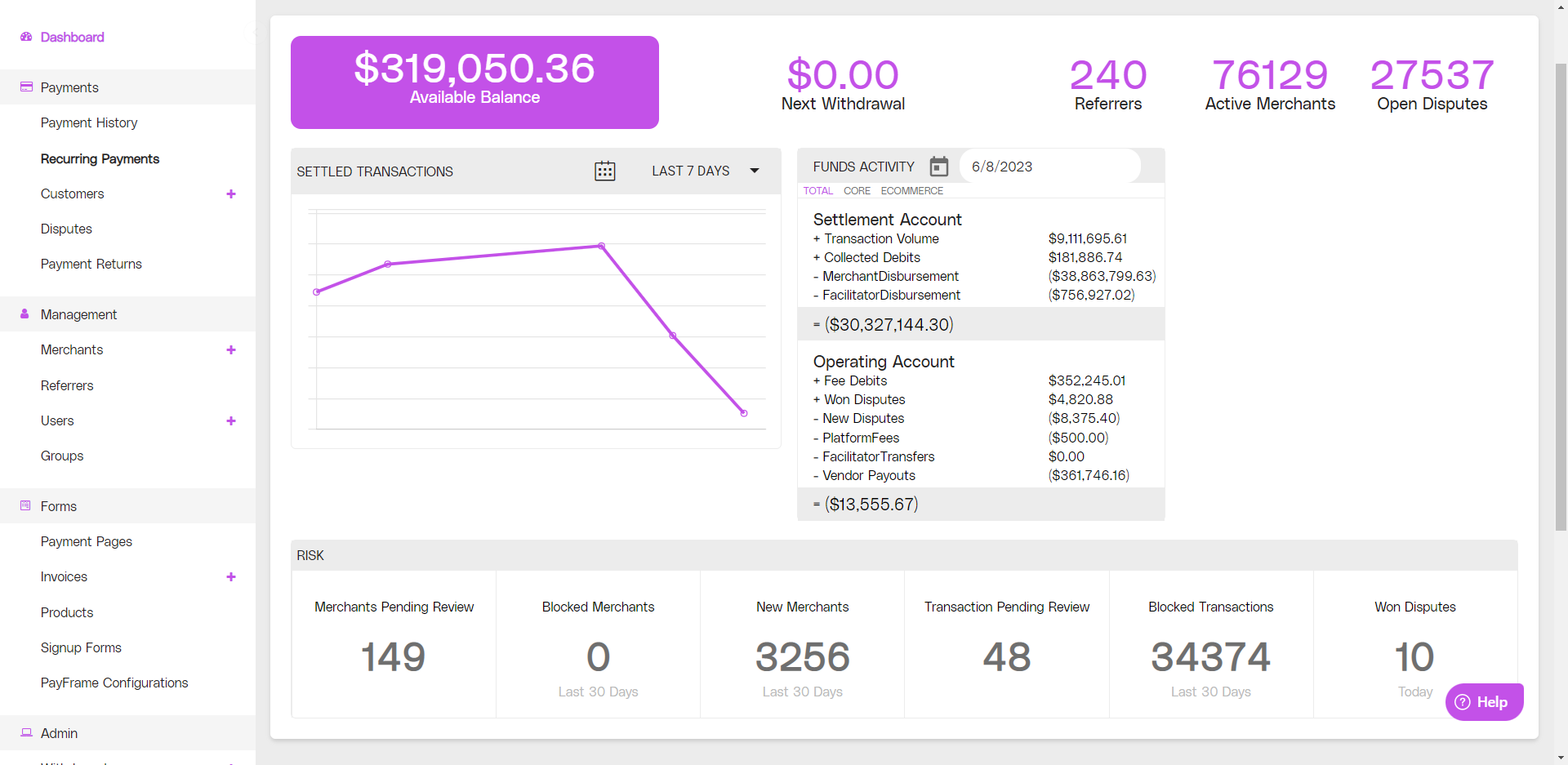Screen dimensions: 1568x765
Task: Expand Merchants with plus icon
Action: point(231,349)
